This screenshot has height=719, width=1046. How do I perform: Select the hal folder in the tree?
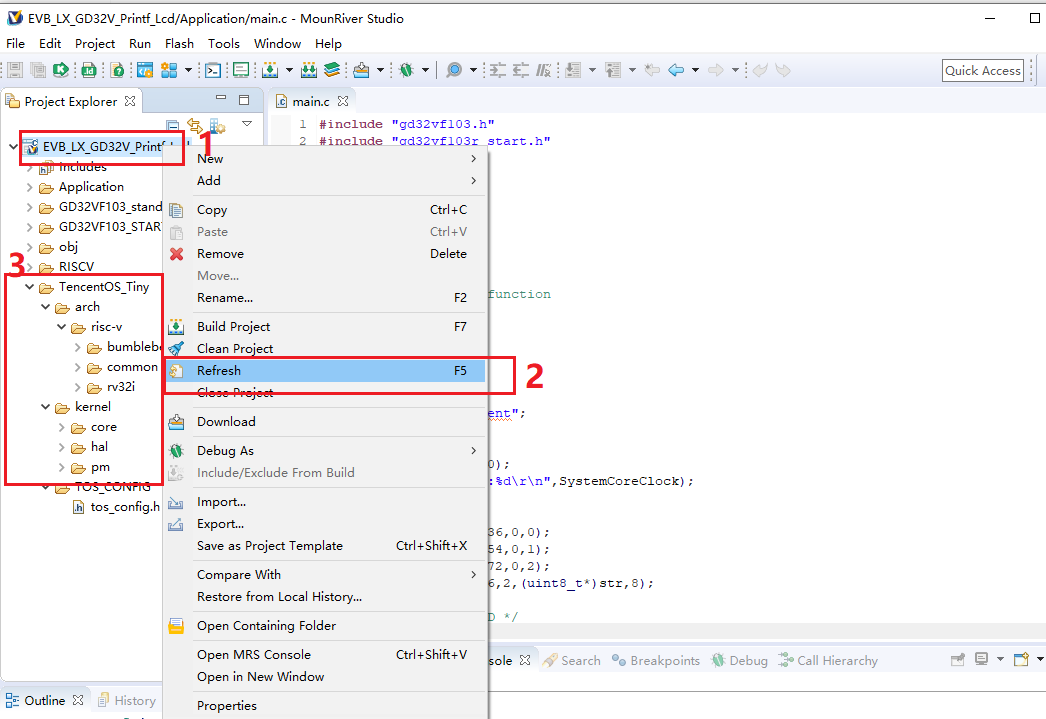[x=91, y=447]
